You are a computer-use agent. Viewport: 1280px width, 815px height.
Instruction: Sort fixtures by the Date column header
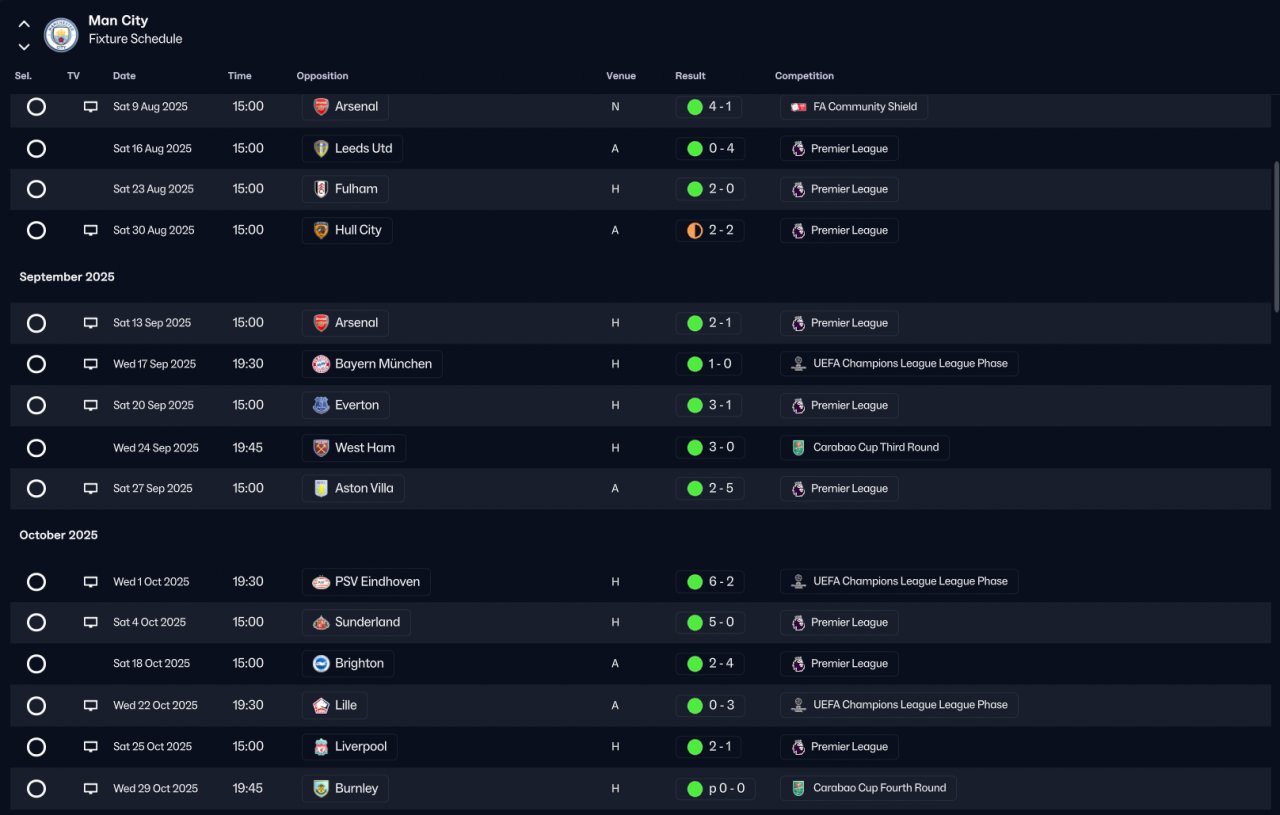pyautogui.click(x=124, y=76)
